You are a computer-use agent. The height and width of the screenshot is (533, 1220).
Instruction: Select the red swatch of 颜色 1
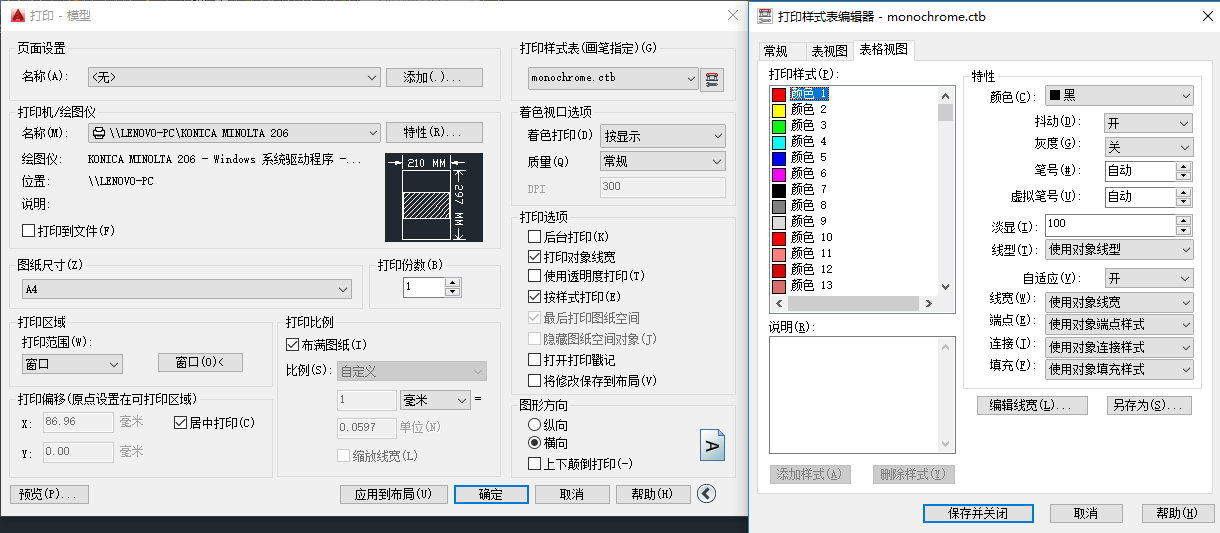tap(779, 93)
